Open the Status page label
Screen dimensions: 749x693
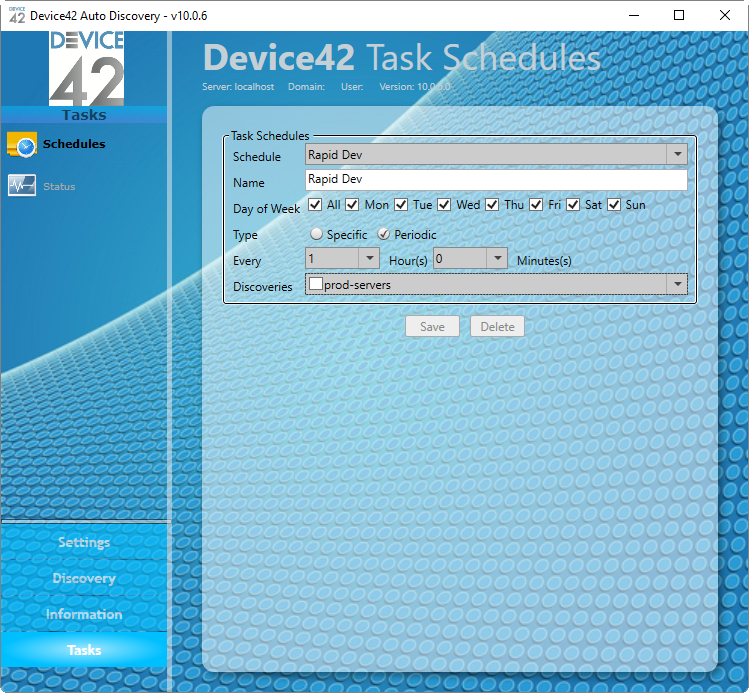pyautogui.click(x=59, y=186)
